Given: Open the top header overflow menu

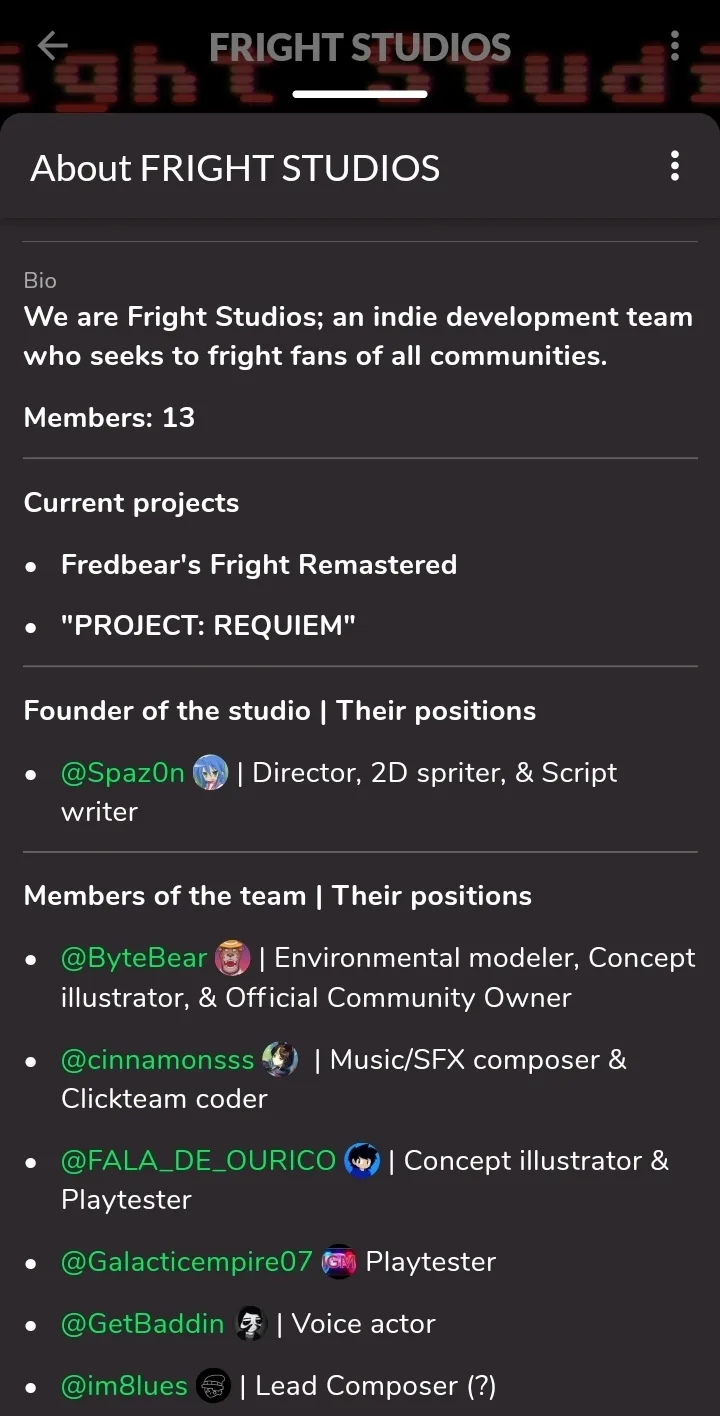Looking at the screenshot, I should point(675,45).
